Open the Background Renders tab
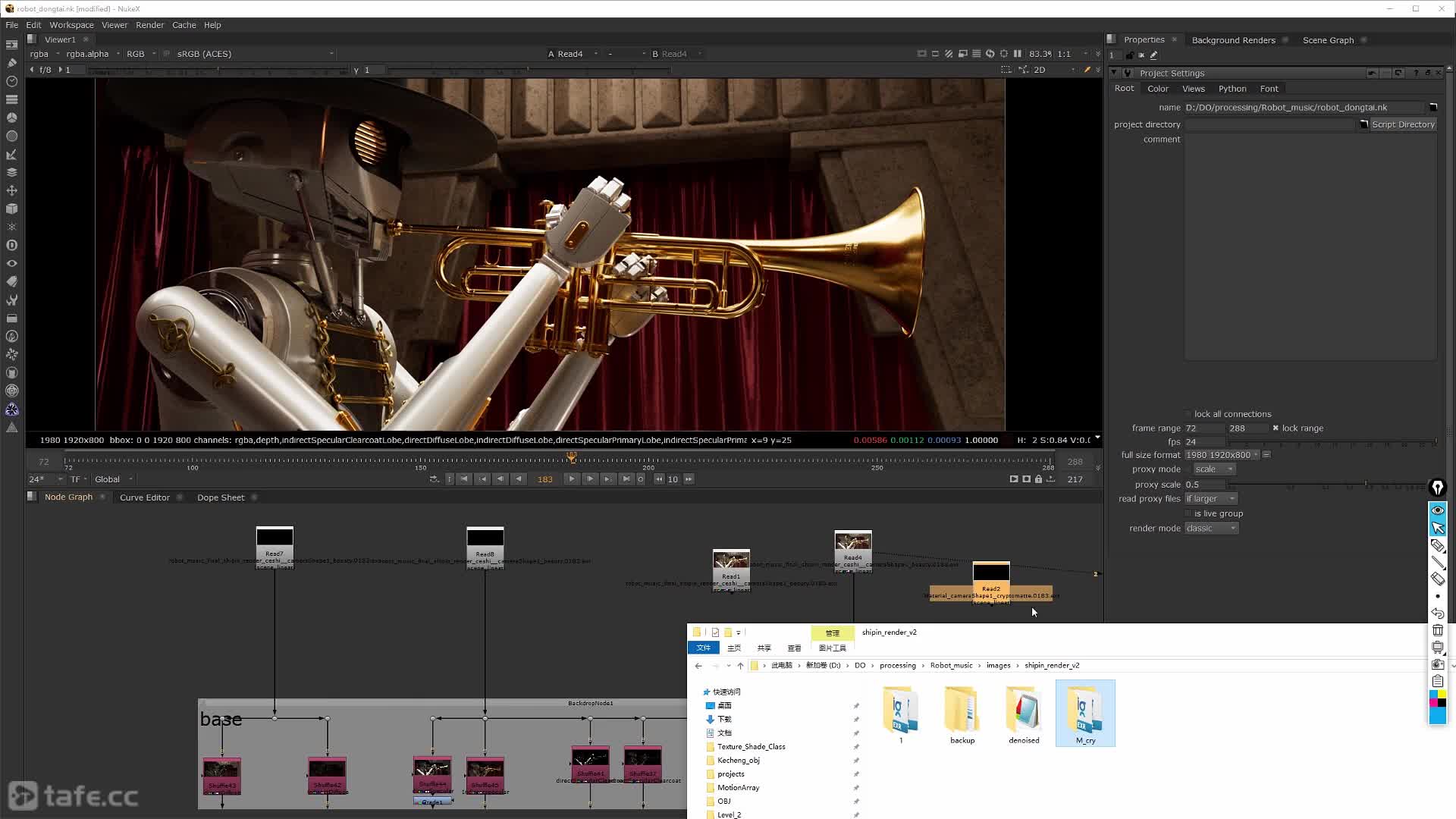The image size is (1456, 819). click(1233, 40)
